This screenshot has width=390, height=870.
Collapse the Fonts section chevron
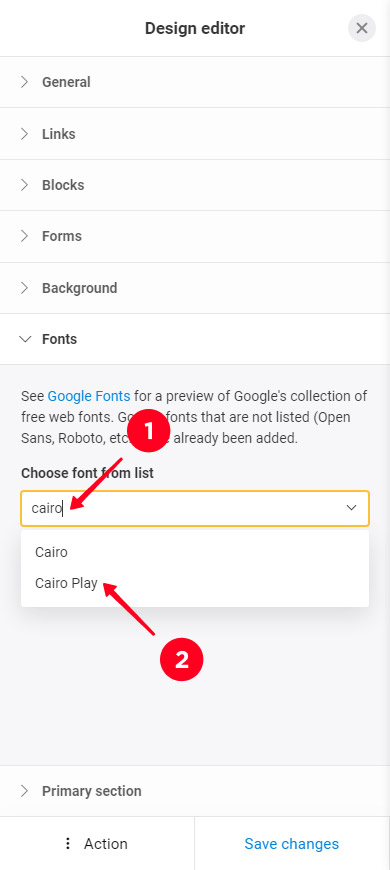tap(25, 339)
